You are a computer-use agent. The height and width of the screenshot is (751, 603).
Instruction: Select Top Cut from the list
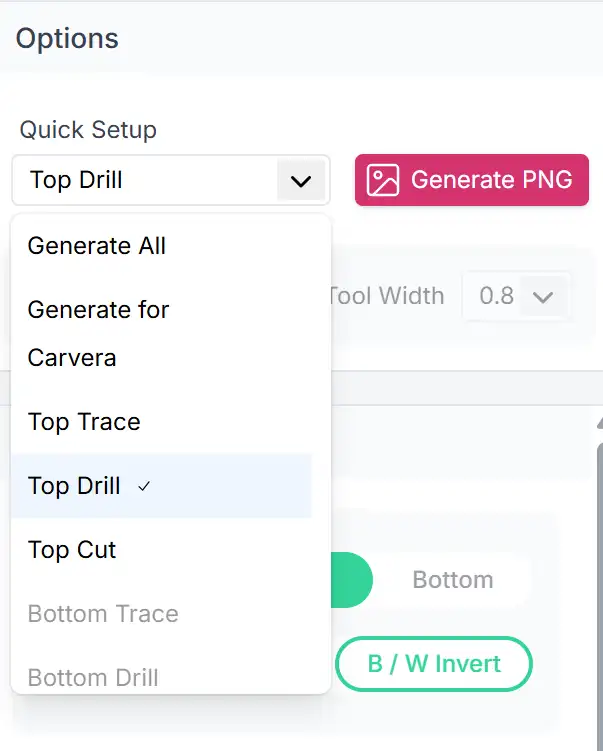tap(72, 550)
